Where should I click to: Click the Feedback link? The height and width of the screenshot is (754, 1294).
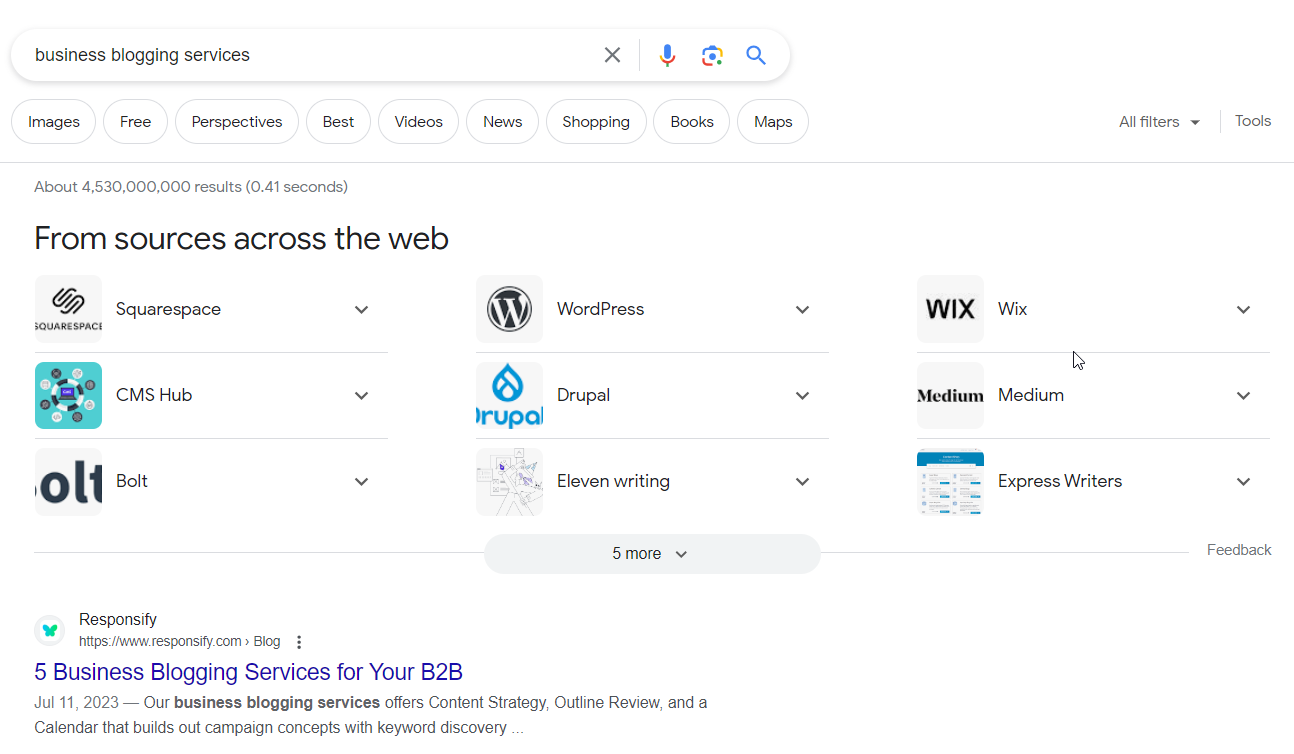tap(1239, 550)
